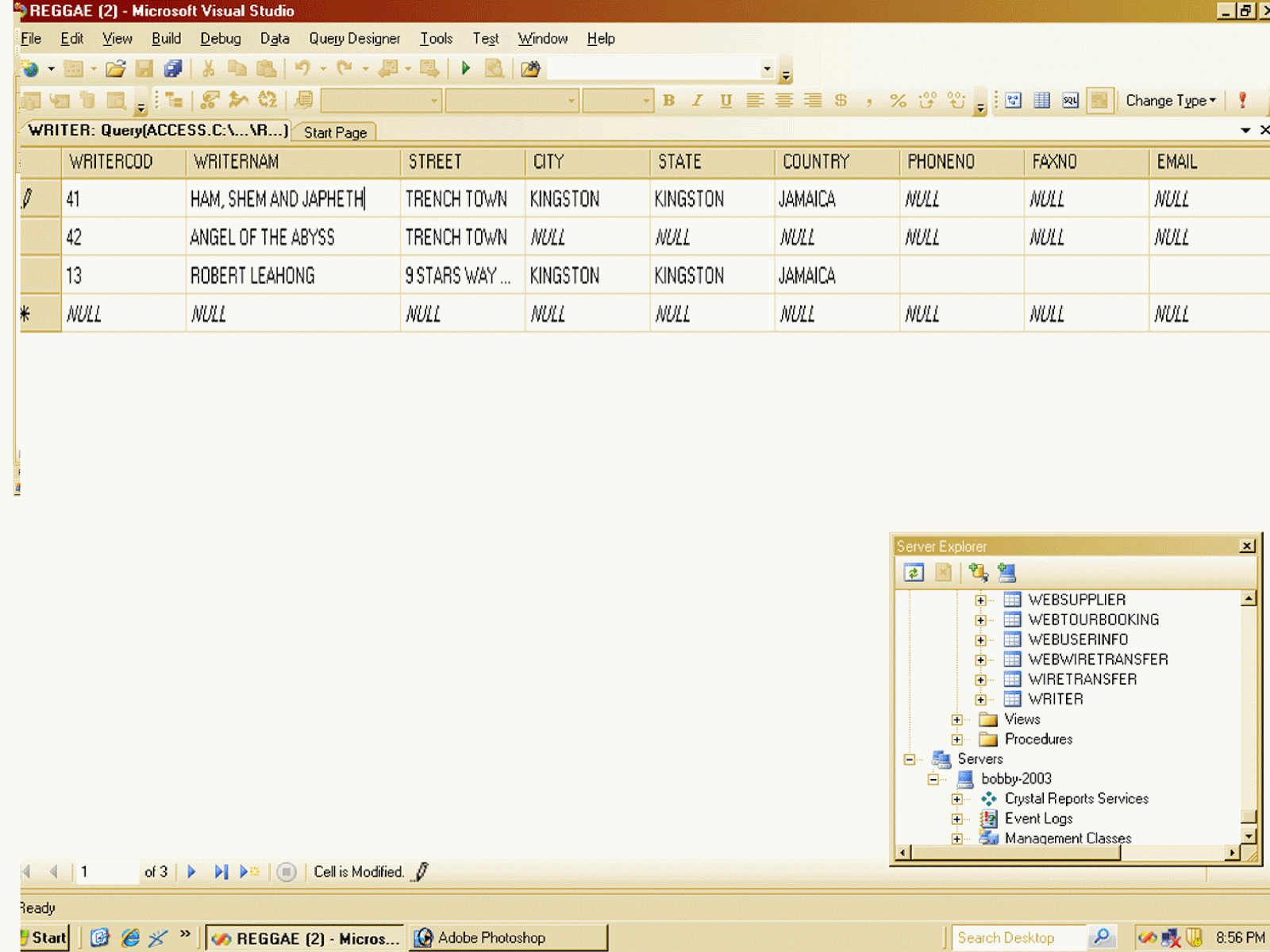Open the Query Designer menu
Viewport: 1270px width, 952px height.
(354, 38)
